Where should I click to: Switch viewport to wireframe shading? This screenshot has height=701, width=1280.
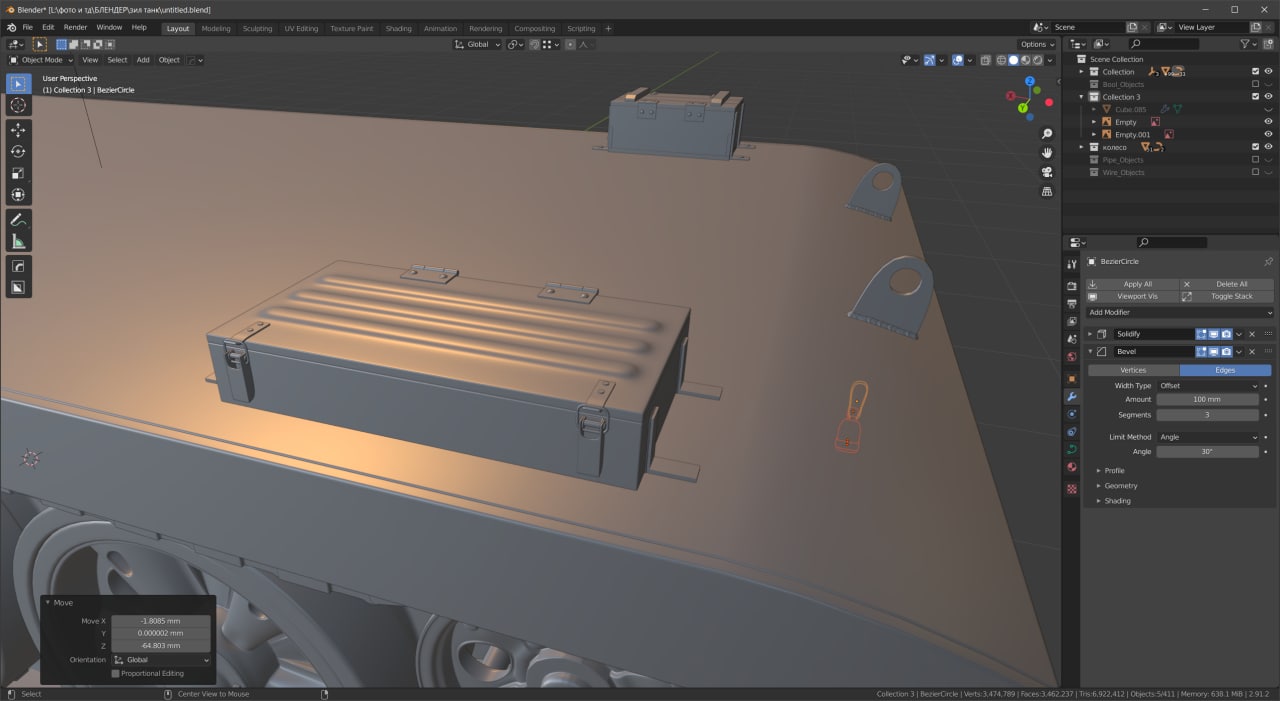point(1001,60)
